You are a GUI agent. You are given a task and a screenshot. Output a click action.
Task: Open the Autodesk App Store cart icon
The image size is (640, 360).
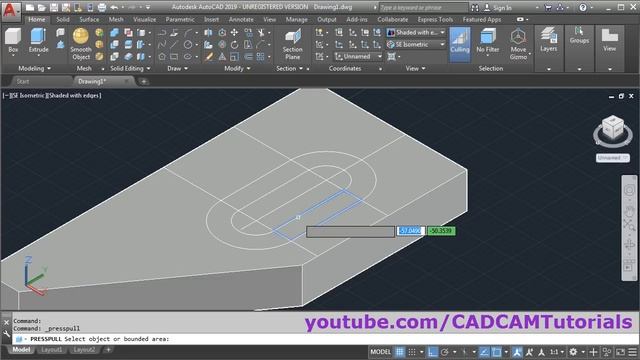tap(548, 7)
